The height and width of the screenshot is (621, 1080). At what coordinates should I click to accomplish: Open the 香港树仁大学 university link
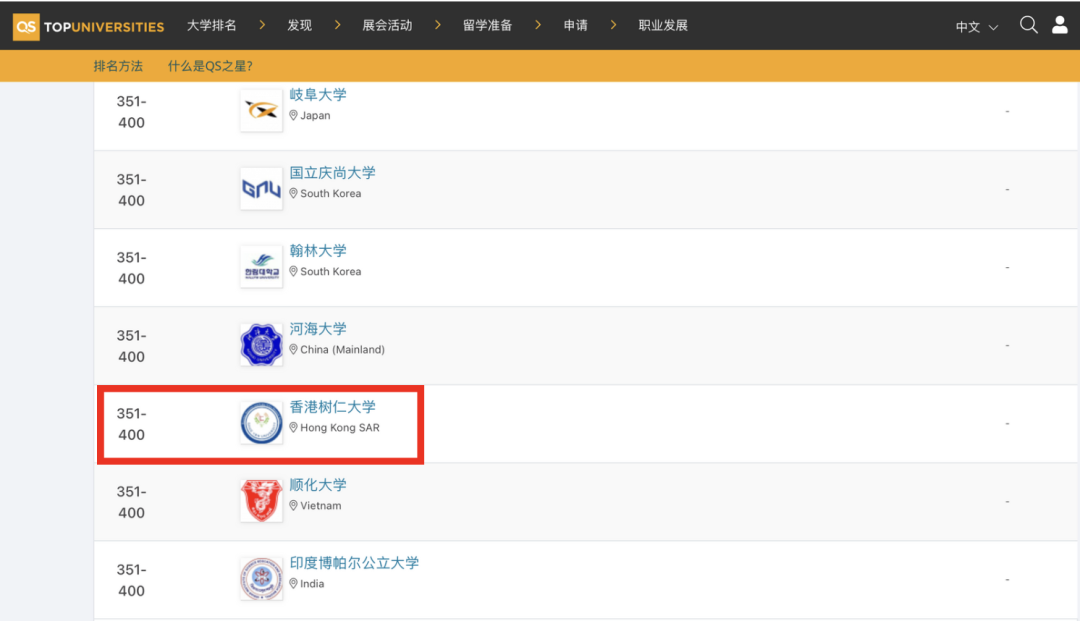tap(332, 407)
